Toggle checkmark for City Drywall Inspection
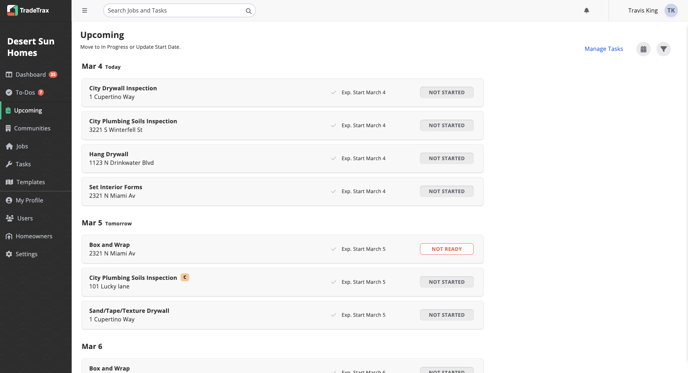This screenshot has width=688, height=373. point(333,93)
